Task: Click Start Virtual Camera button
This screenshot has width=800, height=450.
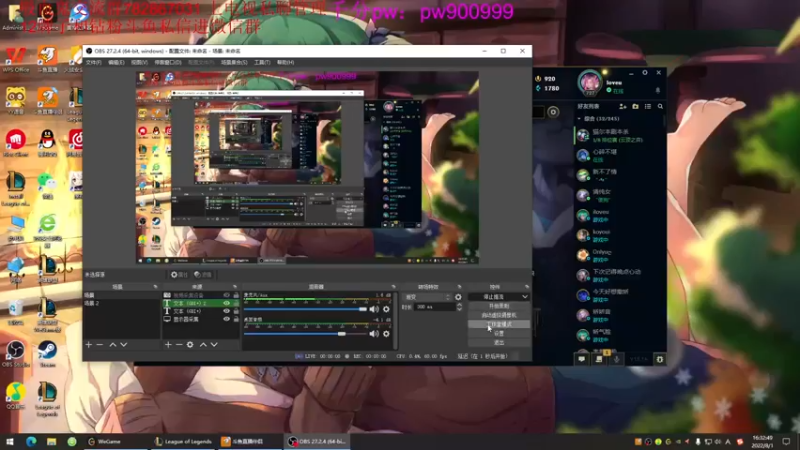Action: click(499, 315)
